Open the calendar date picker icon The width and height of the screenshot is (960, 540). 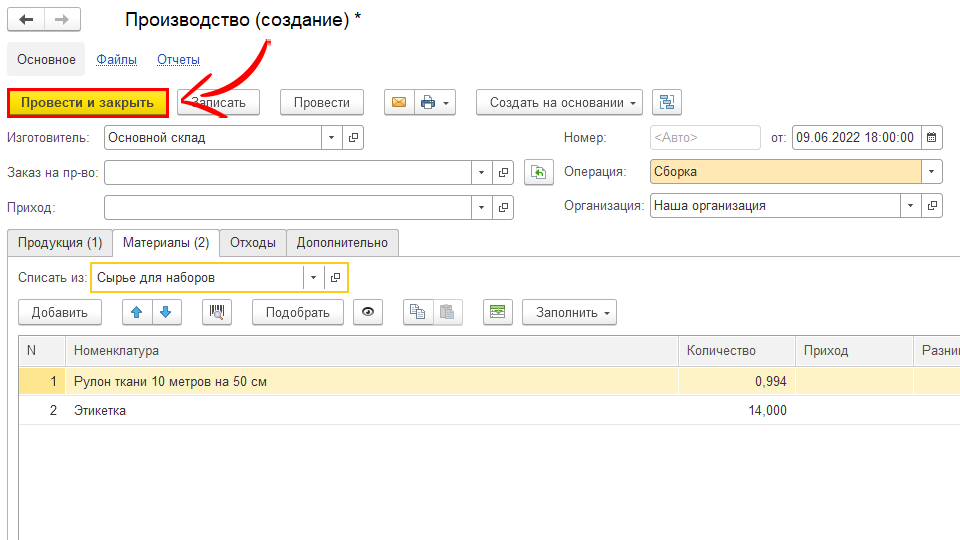coord(932,137)
